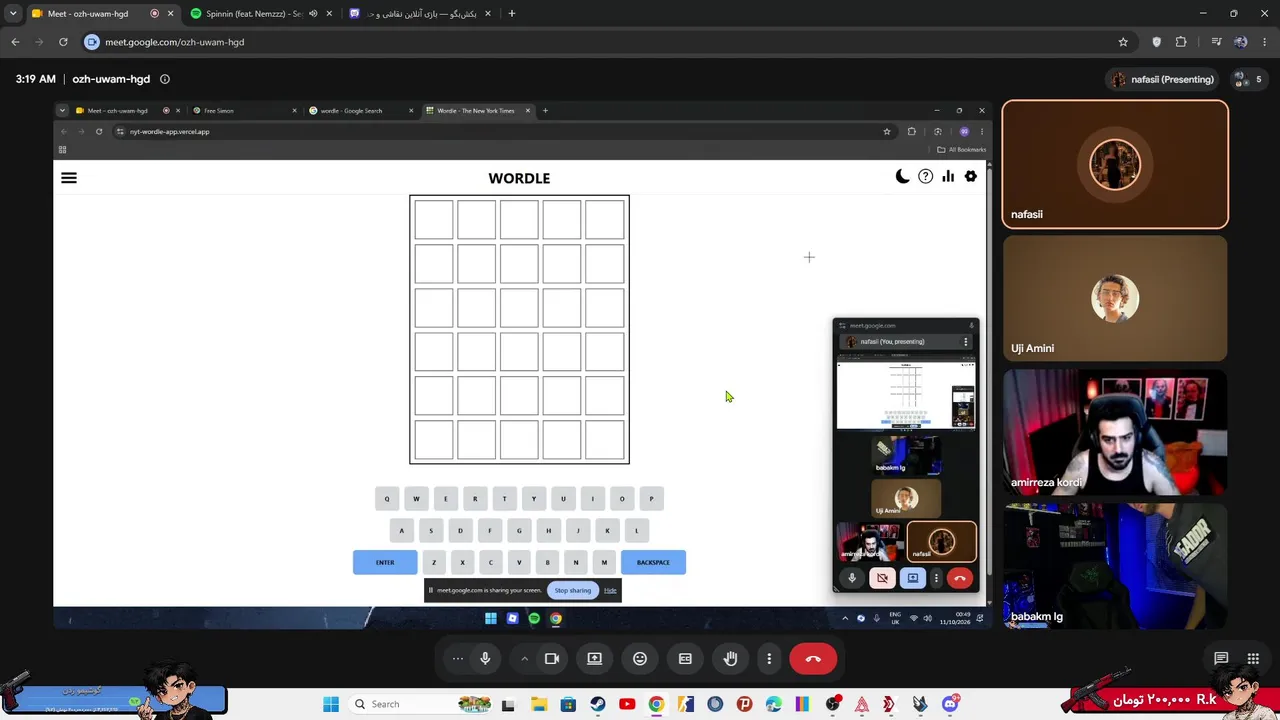This screenshot has height=720, width=1280.
Task: Open Steam from the taskbar
Action: tap(598, 704)
